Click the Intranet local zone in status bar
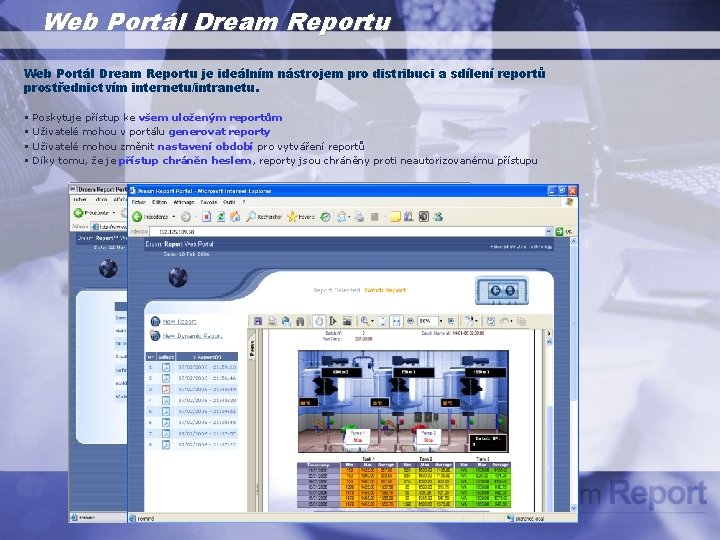 pos(526,518)
